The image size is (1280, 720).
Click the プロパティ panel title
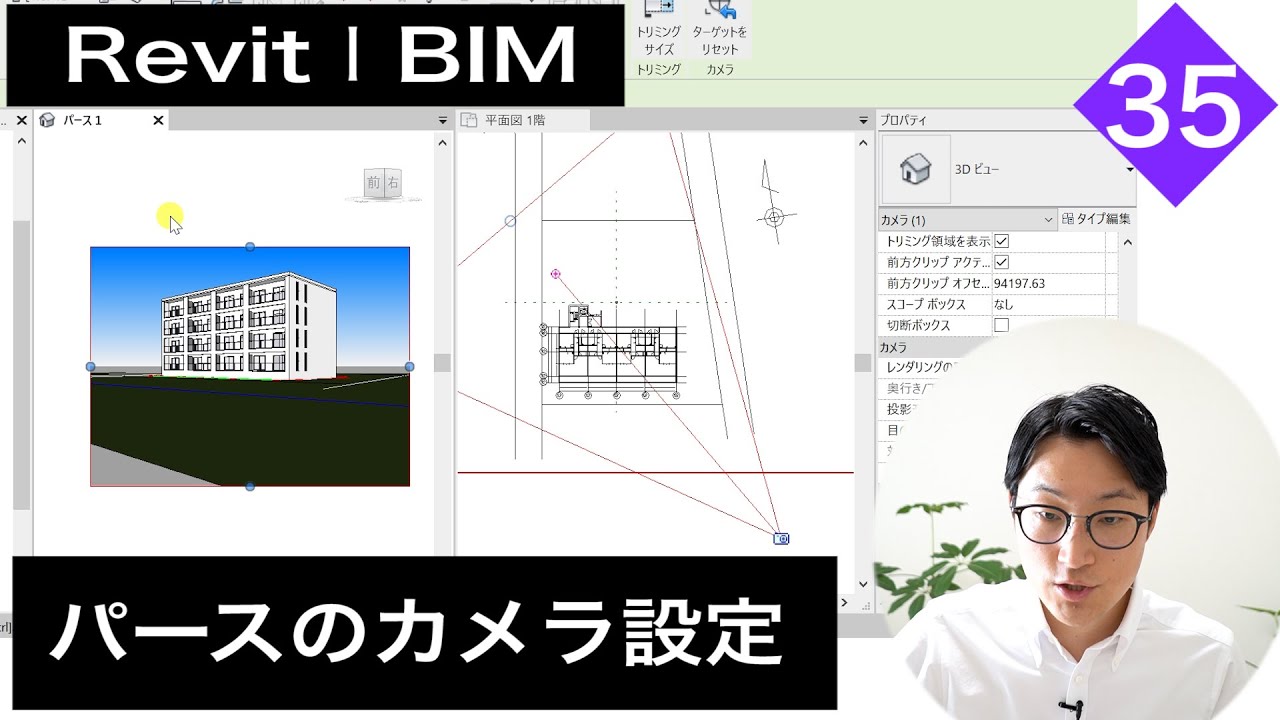point(903,120)
